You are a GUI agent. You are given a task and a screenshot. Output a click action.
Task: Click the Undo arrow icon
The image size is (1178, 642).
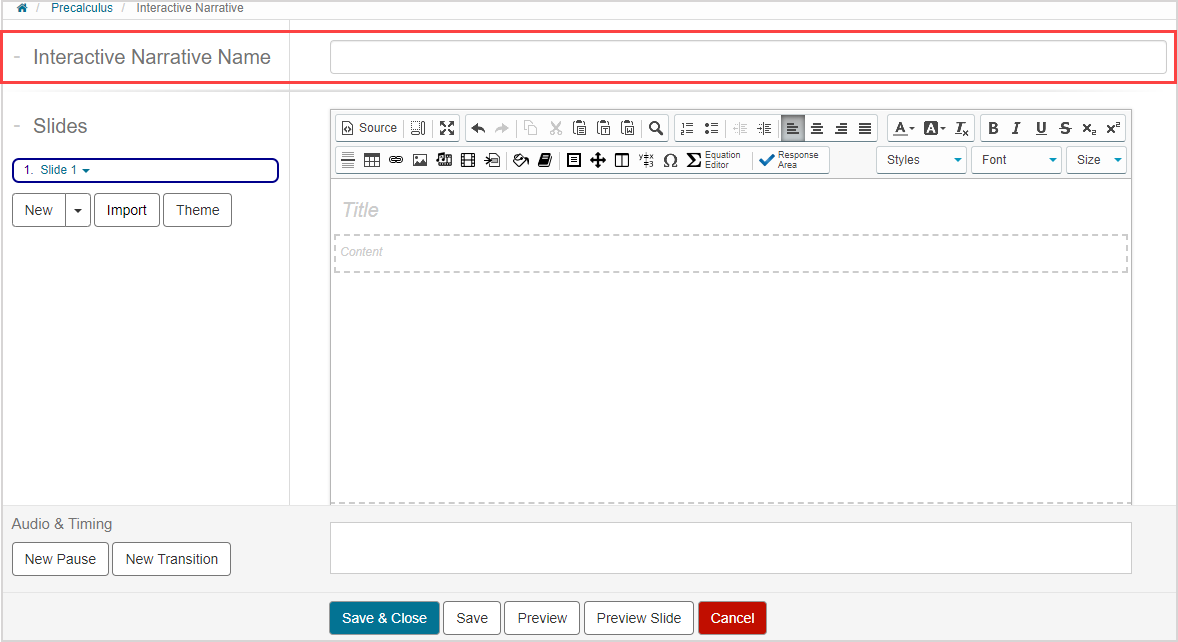point(478,128)
